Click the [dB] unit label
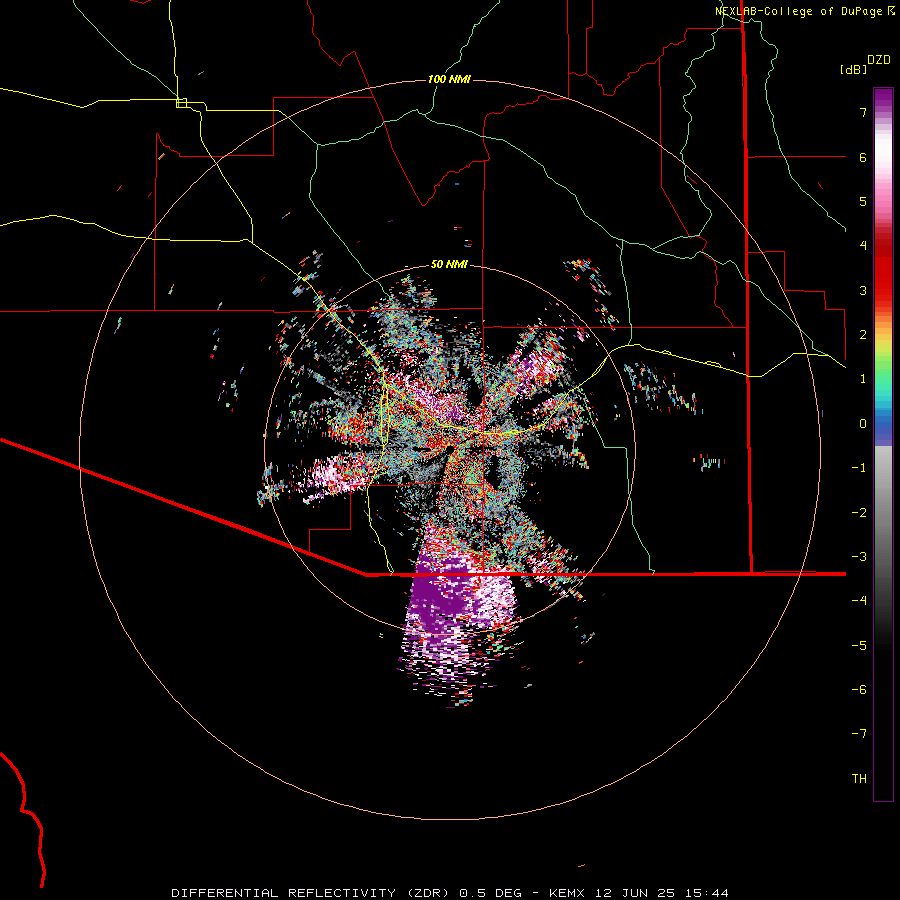900x900 pixels. coord(853,70)
